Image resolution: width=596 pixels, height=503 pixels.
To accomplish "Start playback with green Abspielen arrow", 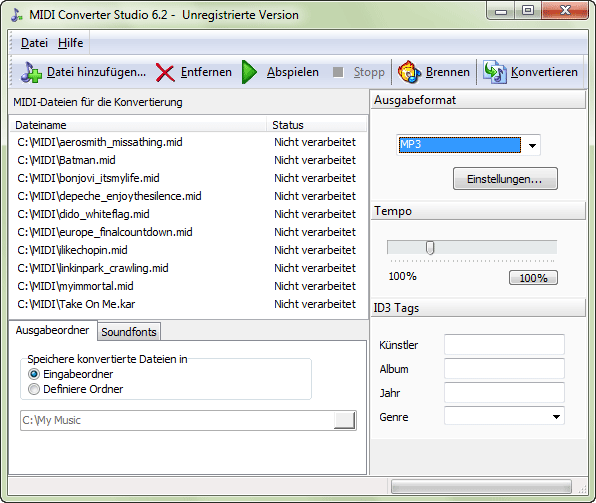I will point(249,72).
